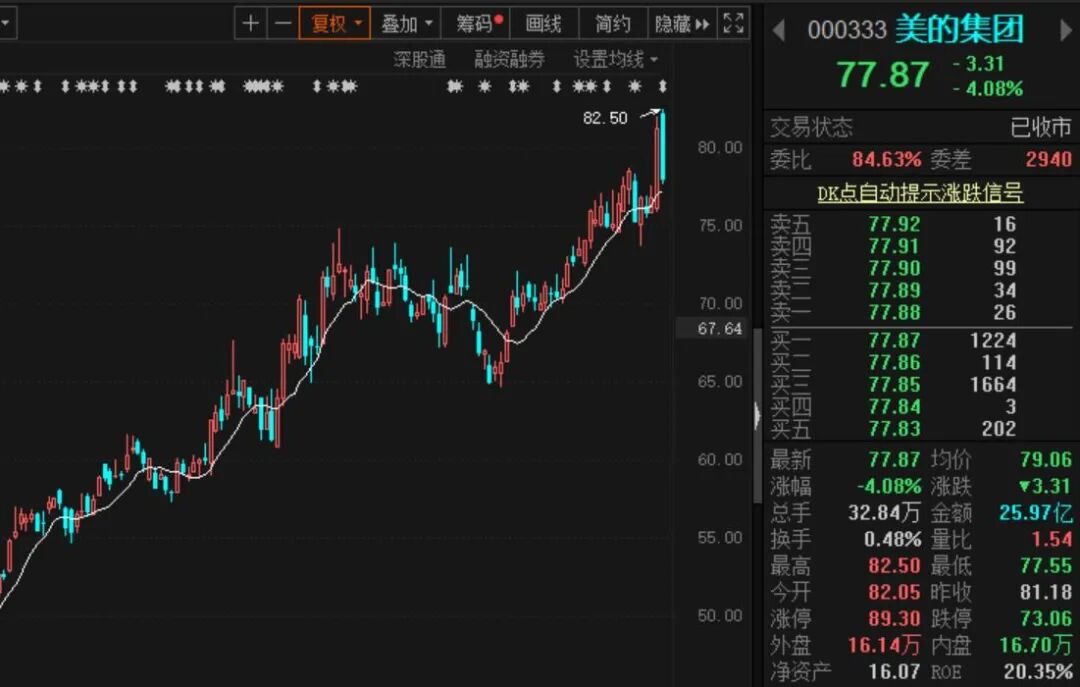The height and width of the screenshot is (687, 1080).
Task: Open DK点自动提示涨跌信号 link
Action: (x=920, y=192)
